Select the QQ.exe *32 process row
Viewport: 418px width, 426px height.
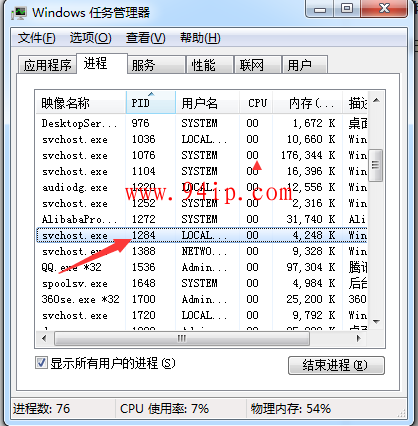202,267
